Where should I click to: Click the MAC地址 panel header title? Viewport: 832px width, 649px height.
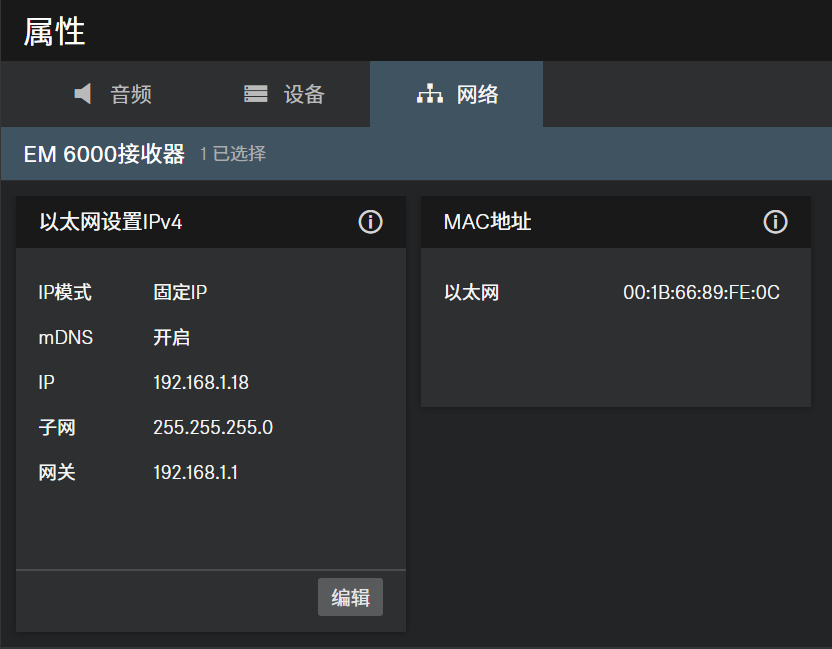point(487,222)
